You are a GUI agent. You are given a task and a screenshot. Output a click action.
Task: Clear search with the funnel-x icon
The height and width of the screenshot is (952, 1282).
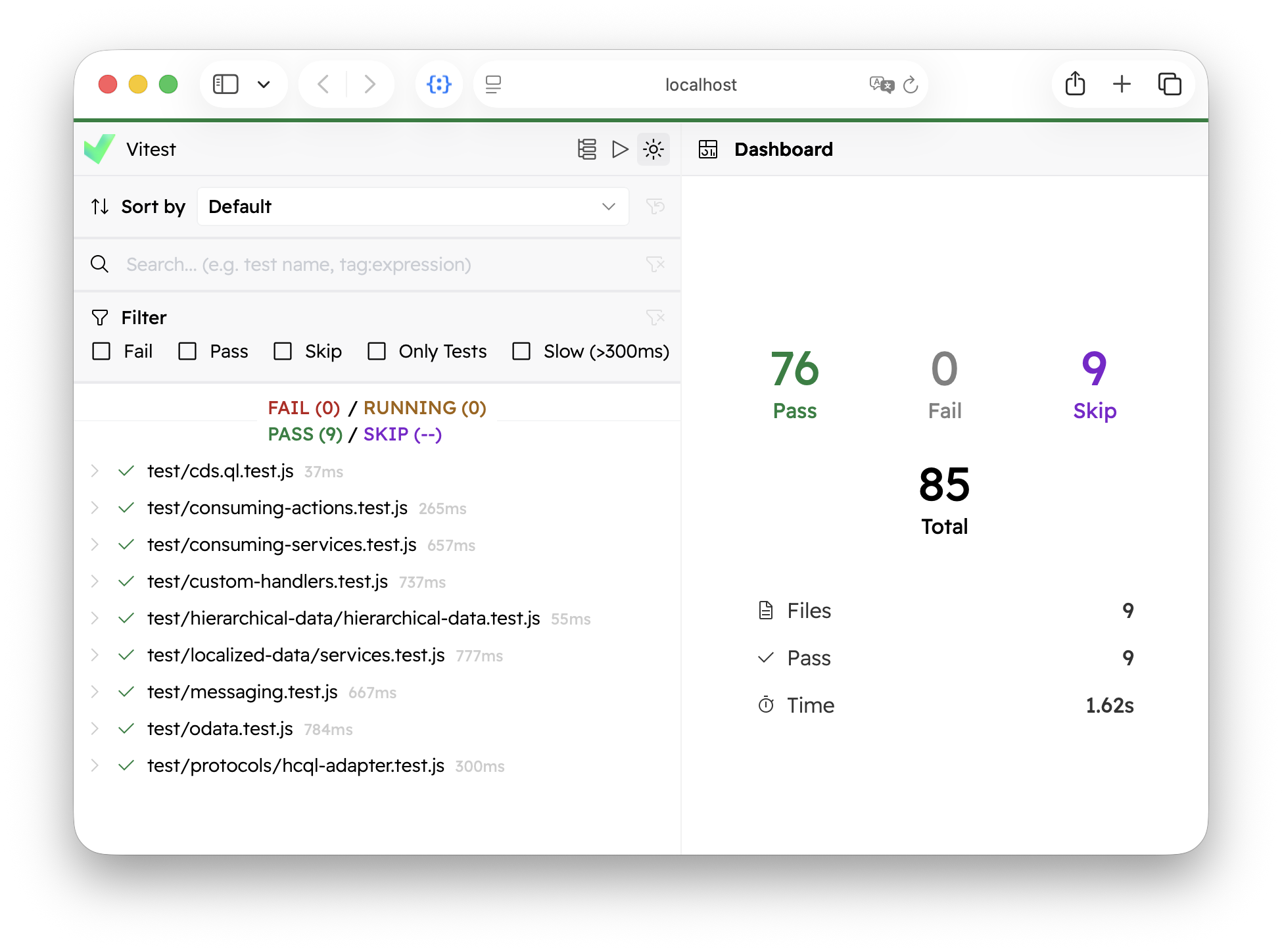(655, 264)
